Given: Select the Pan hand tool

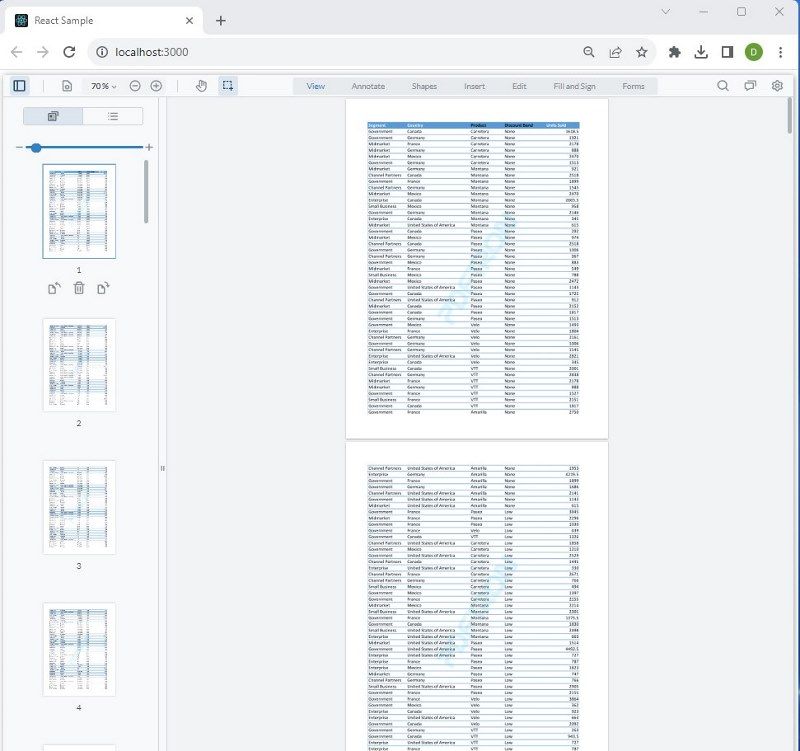Looking at the screenshot, I should pos(202,86).
